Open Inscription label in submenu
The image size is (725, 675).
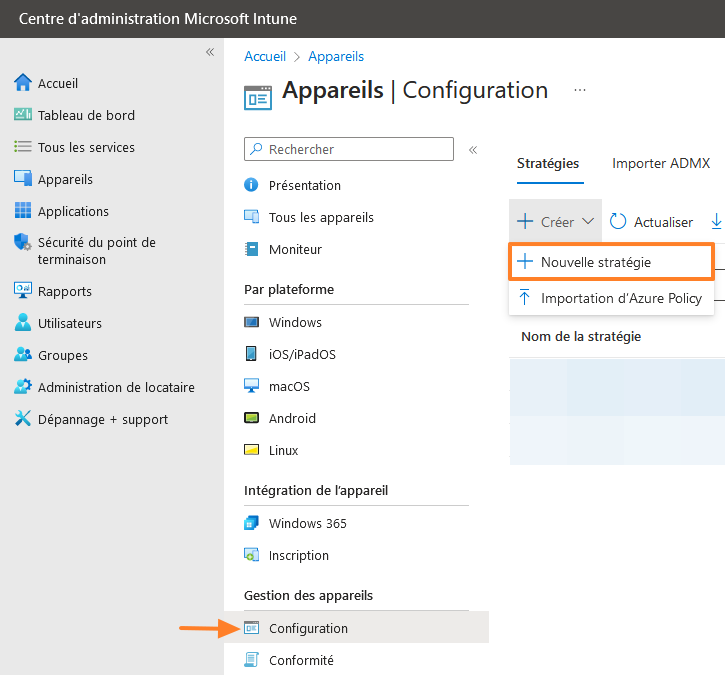click(299, 556)
